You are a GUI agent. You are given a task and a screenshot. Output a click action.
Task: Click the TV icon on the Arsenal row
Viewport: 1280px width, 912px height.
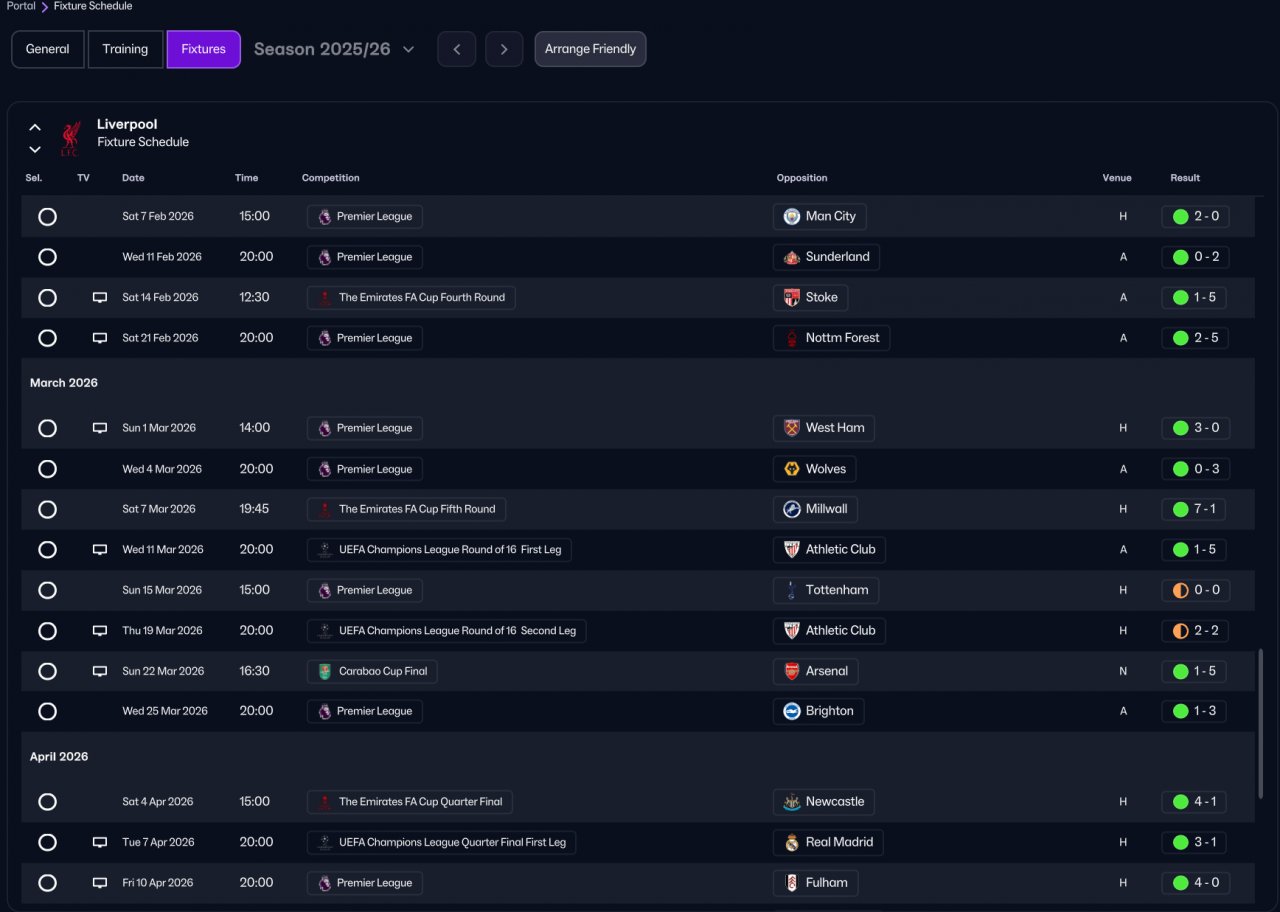coord(100,671)
